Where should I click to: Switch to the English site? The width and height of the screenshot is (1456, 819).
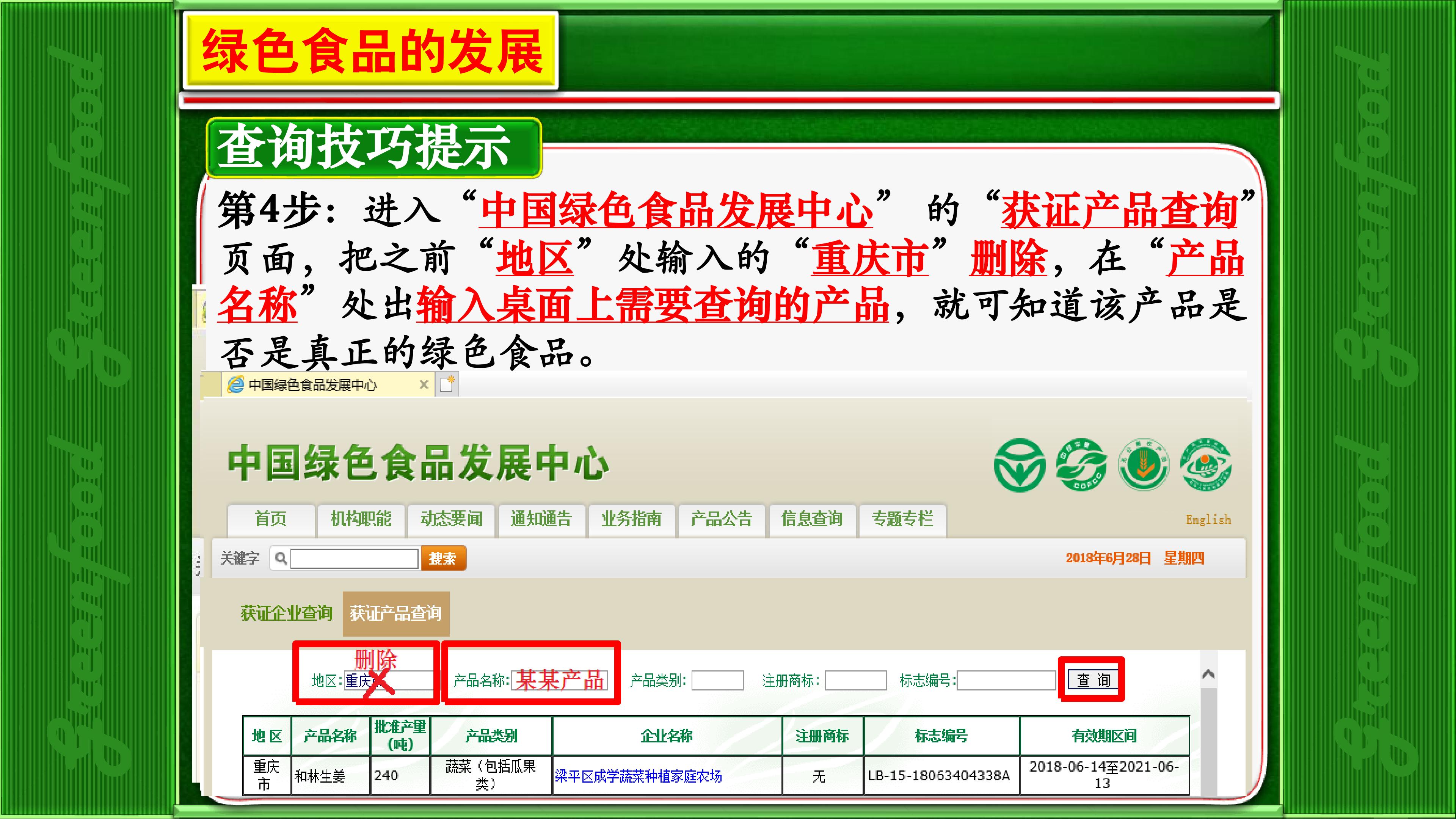coord(1208,519)
